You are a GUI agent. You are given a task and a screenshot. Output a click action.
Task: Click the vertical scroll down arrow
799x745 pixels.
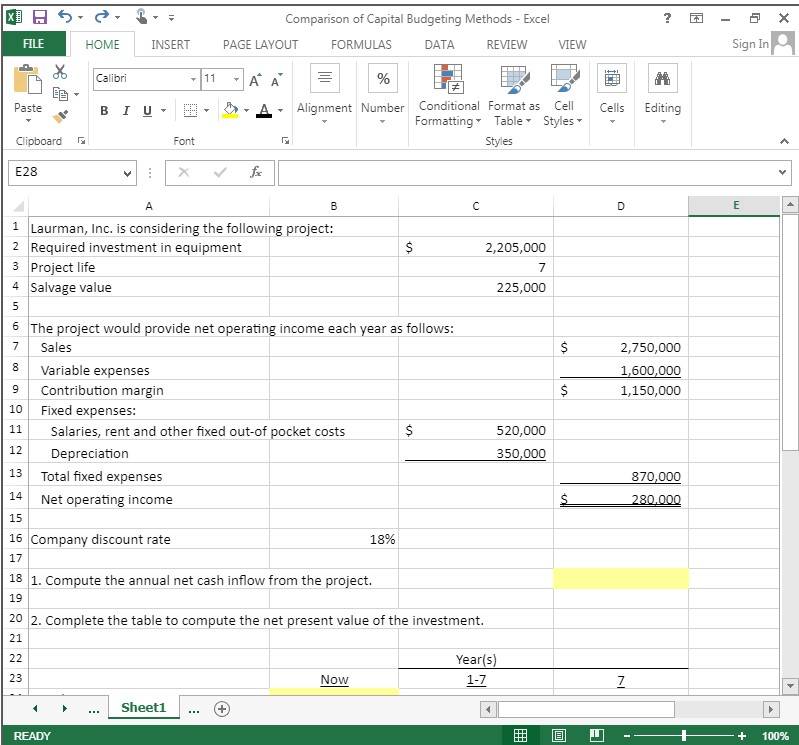click(x=790, y=686)
